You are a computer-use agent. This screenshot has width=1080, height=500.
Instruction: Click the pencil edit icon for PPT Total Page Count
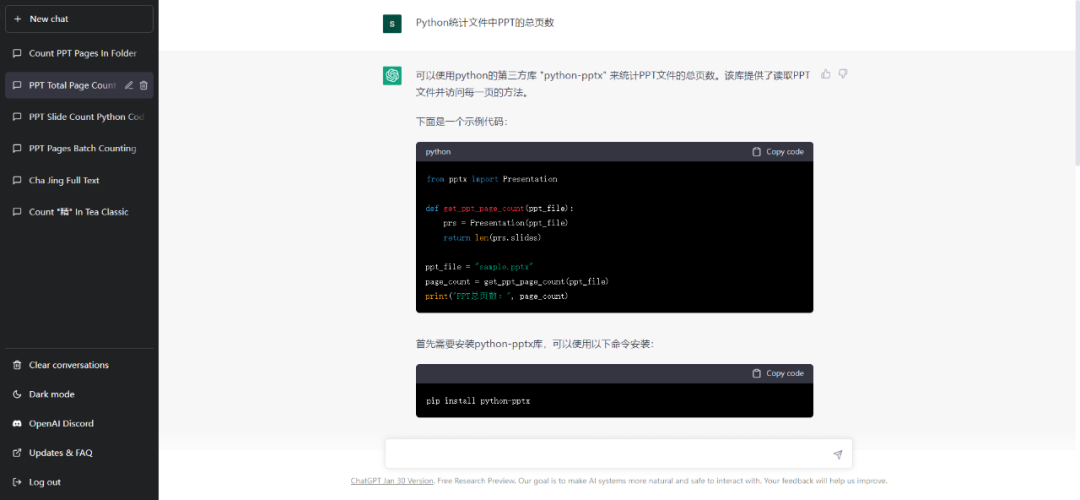[x=128, y=86]
